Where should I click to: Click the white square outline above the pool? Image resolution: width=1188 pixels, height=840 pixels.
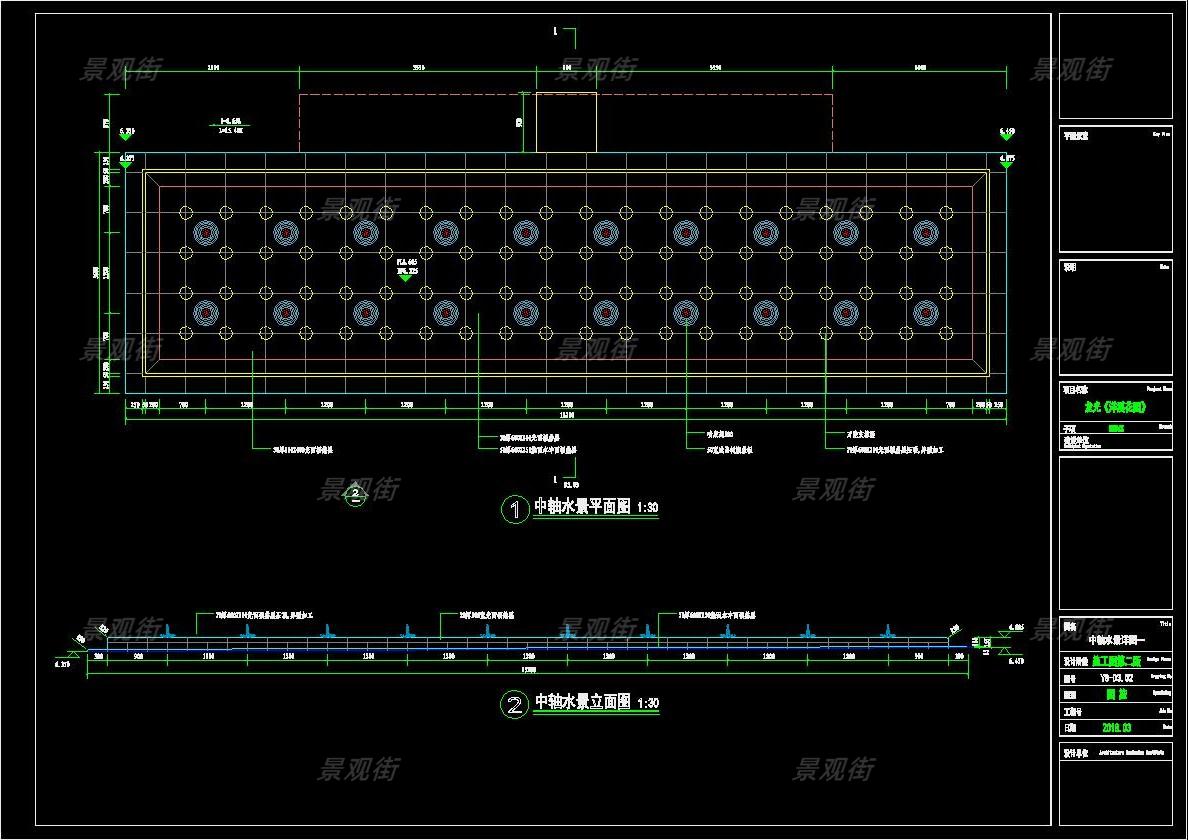pos(566,122)
